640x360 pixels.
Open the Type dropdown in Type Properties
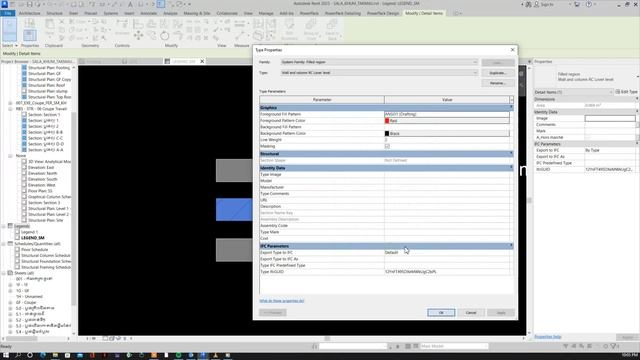tap(475, 73)
